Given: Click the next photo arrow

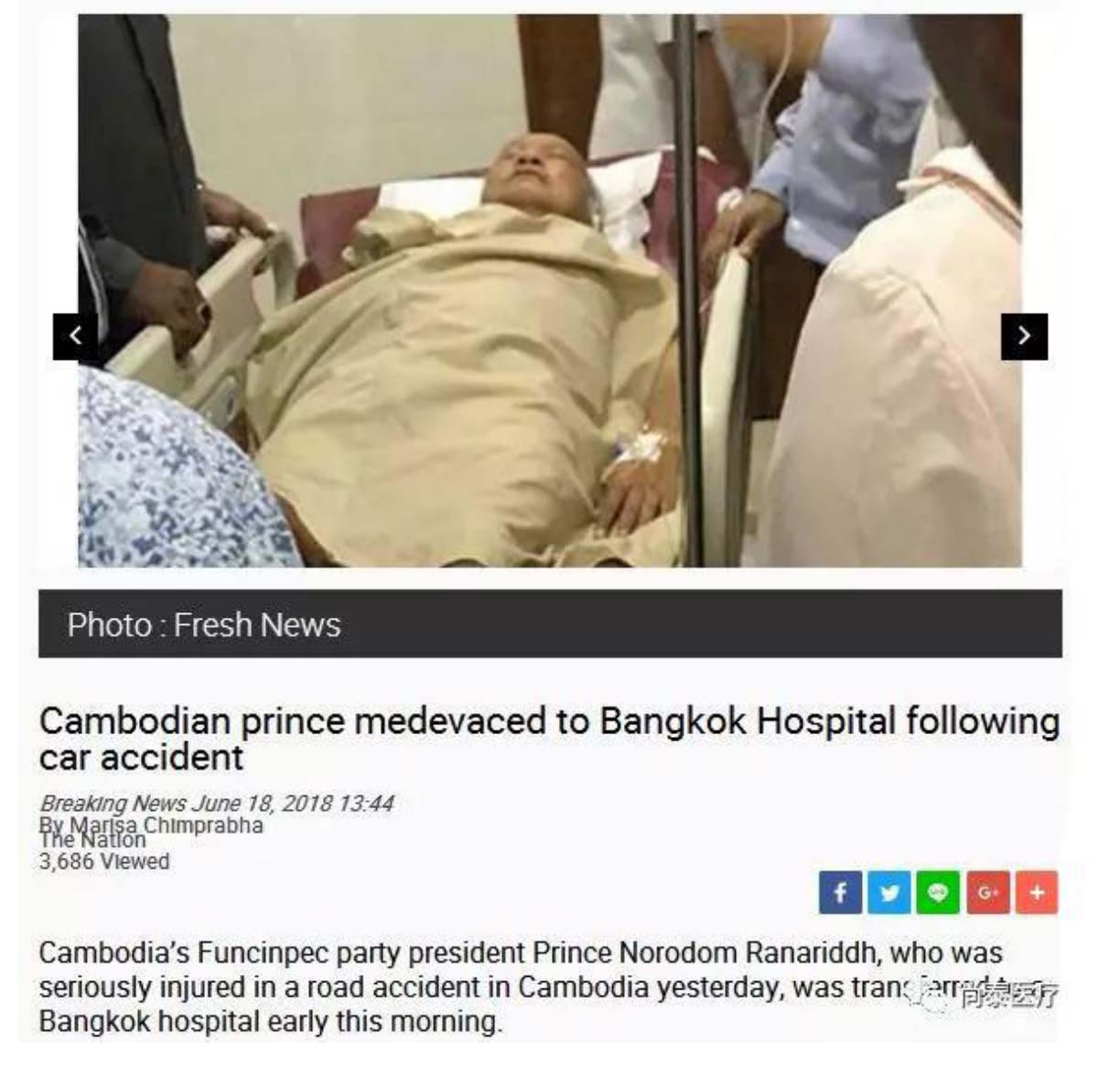Looking at the screenshot, I should (x=1024, y=336).
